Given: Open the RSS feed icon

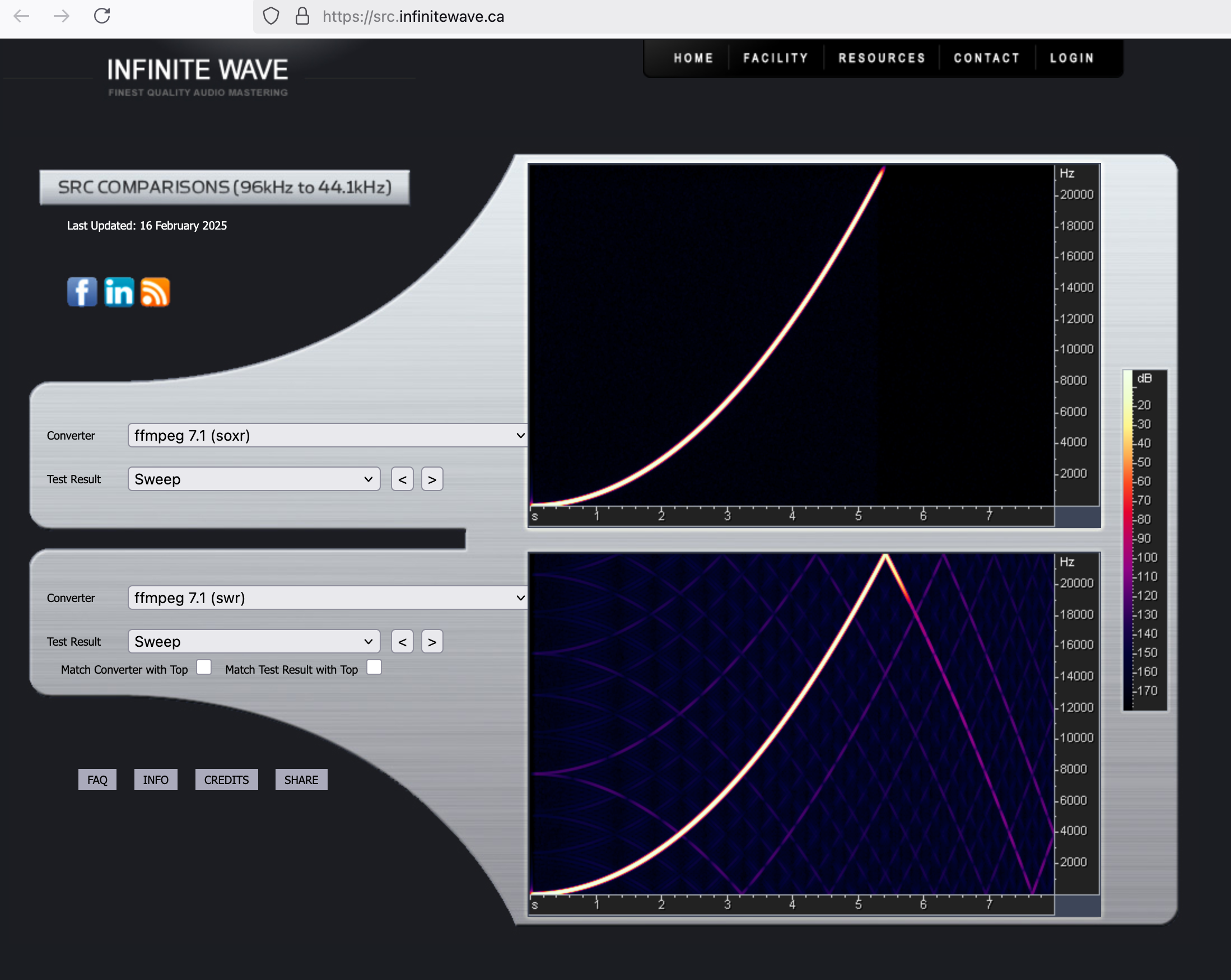Looking at the screenshot, I should (x=155, y=292).
